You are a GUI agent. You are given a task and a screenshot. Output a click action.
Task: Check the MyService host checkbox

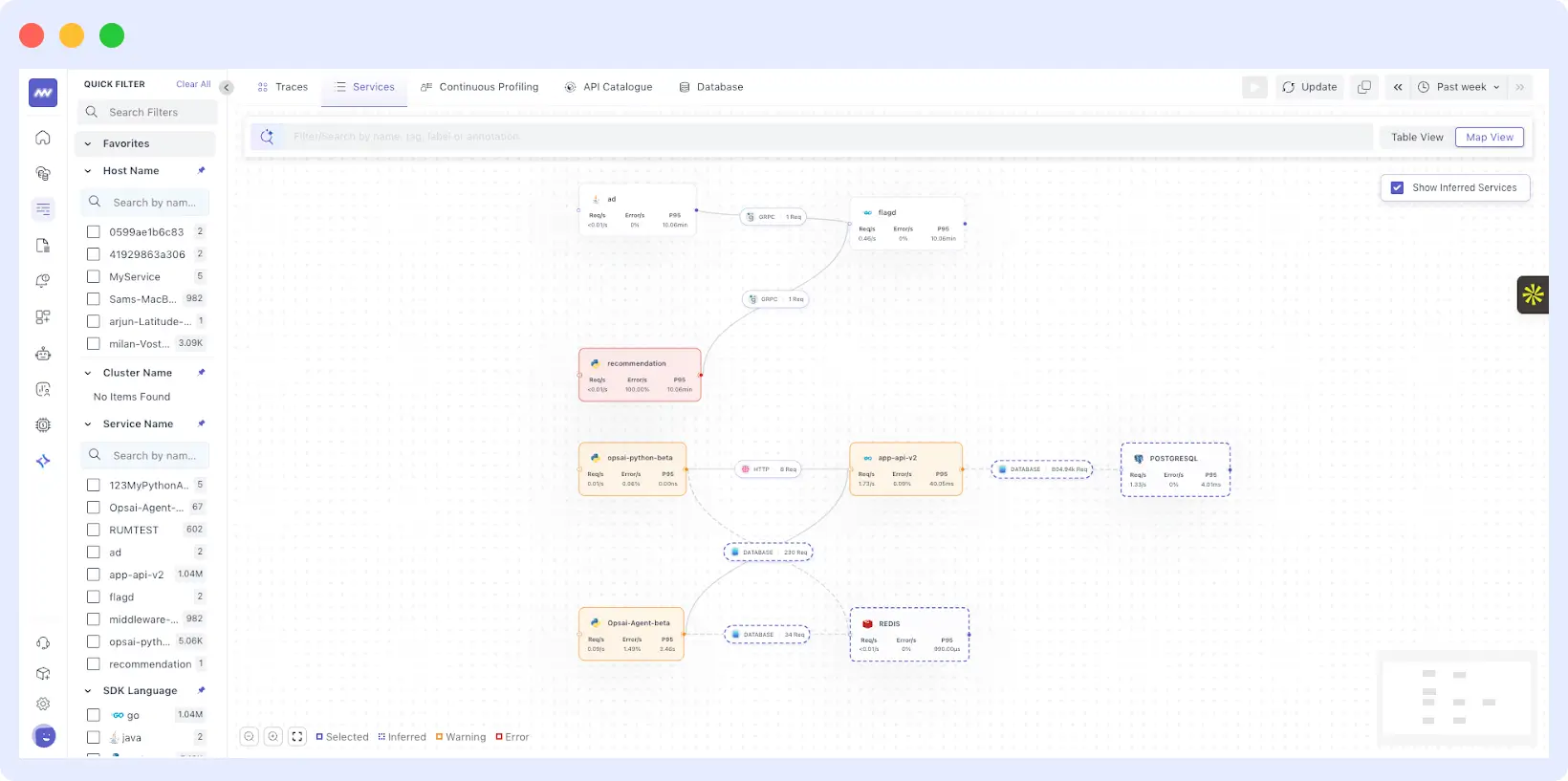pyautogui.click(x=94, y=276)
